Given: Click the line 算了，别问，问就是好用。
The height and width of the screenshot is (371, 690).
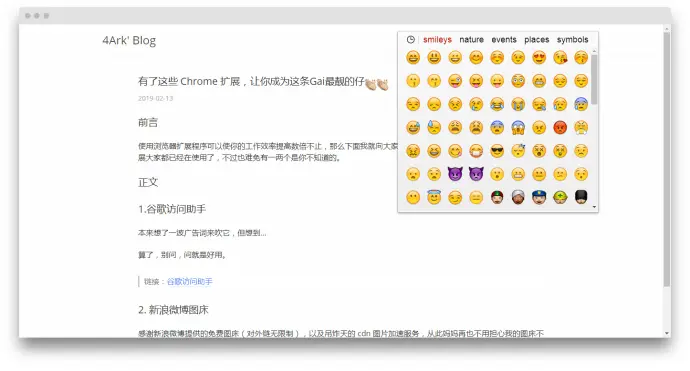Looking at the screenshot, I should [x=182, y=254].
